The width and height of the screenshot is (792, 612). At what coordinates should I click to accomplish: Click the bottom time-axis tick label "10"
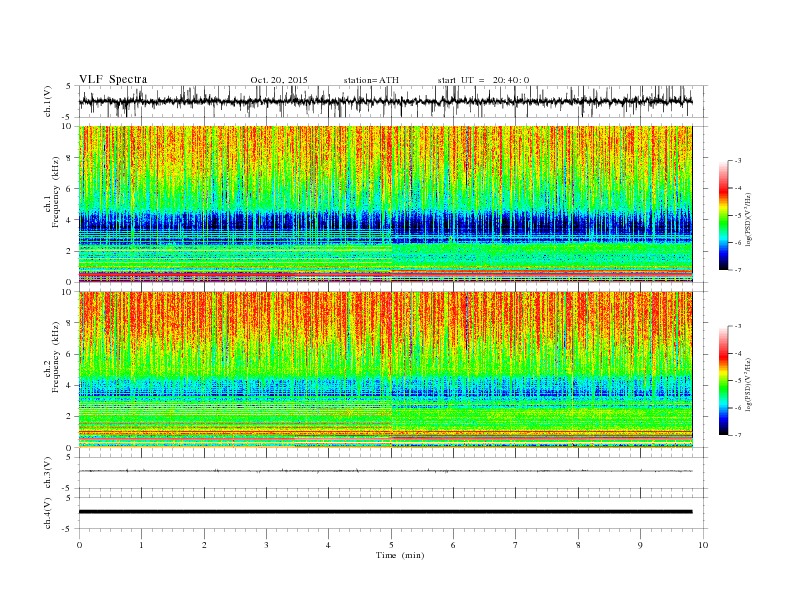703,545
